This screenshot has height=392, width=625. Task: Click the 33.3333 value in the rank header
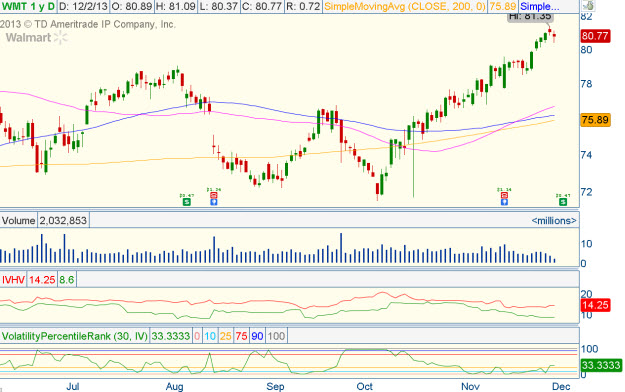[x=171, y=336]
